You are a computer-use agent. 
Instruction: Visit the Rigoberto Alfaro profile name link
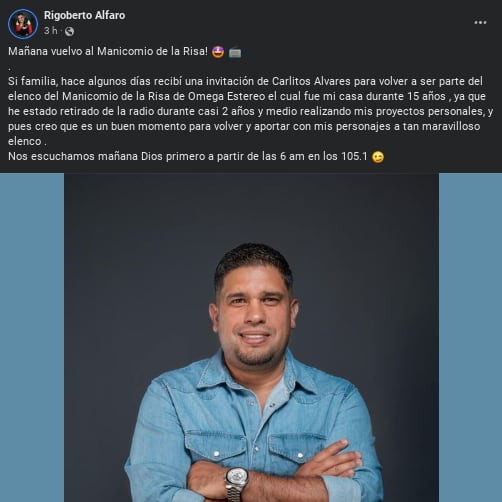[85, 15]
